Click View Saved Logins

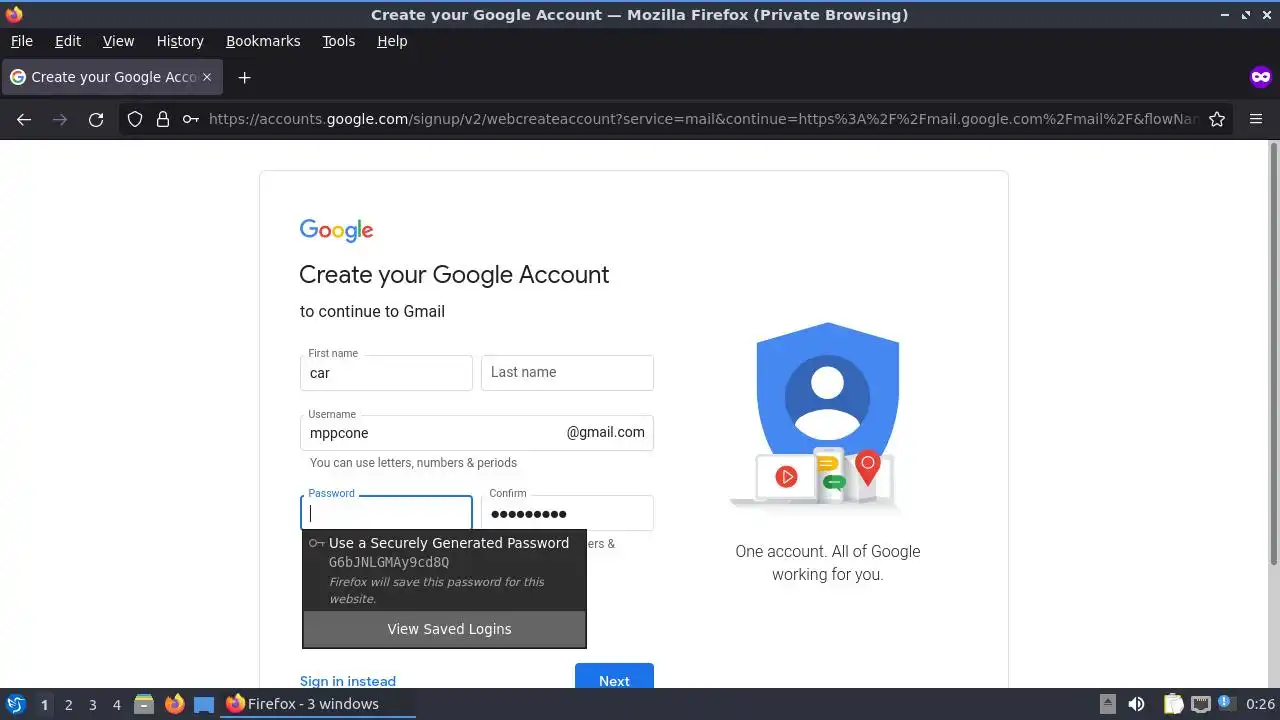click(444, 629)
